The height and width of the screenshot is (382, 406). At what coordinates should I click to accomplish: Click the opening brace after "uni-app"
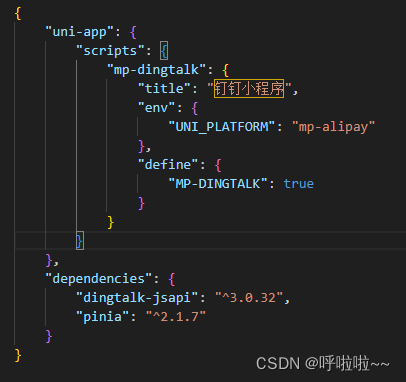tap(133, 32)
